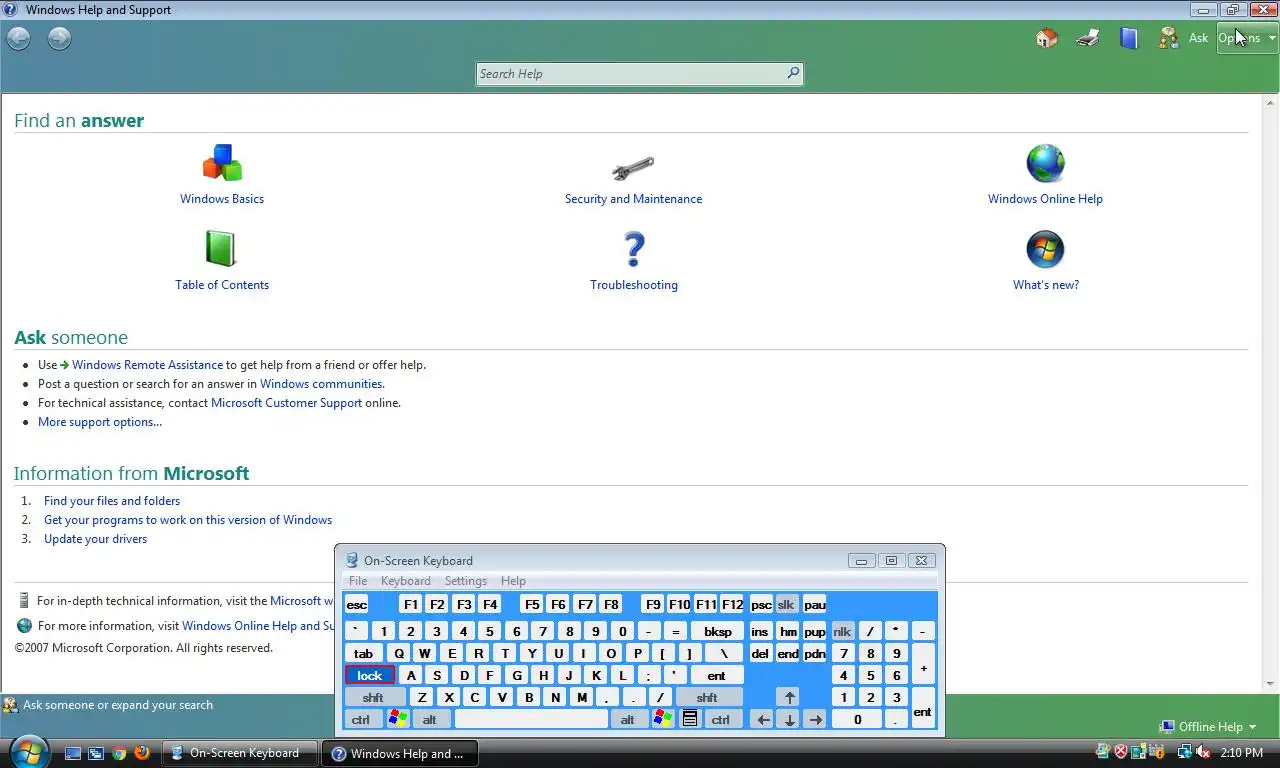Image resolution: width=1280 pixels, height=768 pixels.
Task: Click the volume muted tray icon
Action: (1202, 753)
